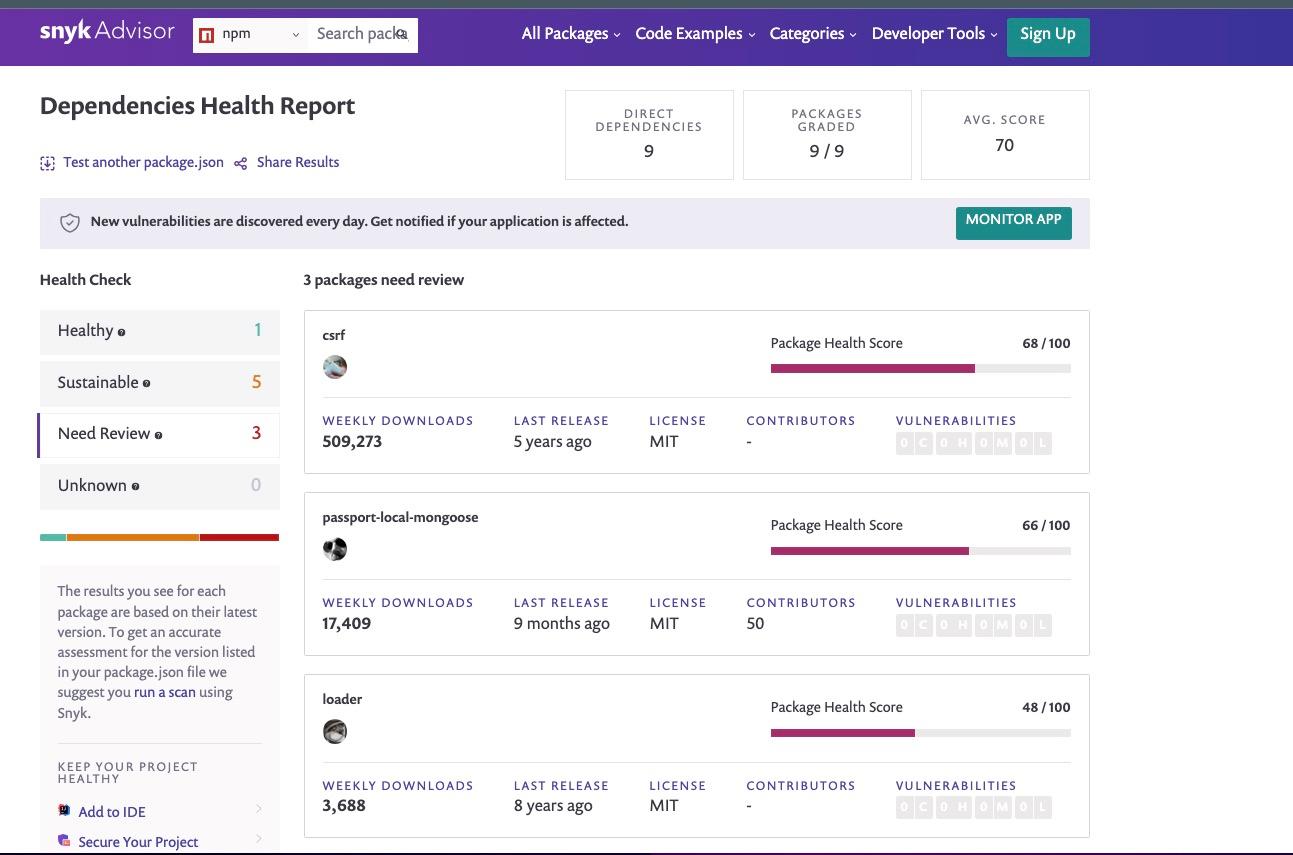Click the loader health score bar
The image size is (1293, 855).
(920, 733)
